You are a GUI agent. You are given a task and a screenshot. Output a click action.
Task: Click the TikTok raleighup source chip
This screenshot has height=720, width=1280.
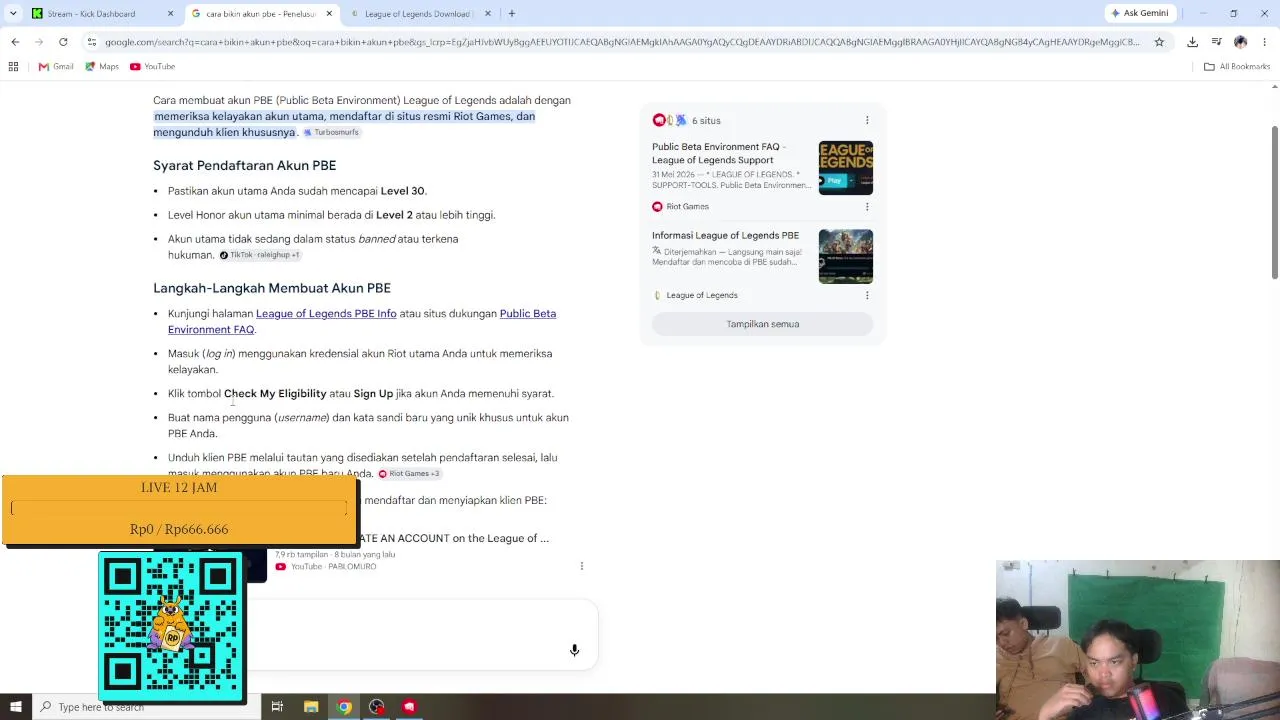259,255
